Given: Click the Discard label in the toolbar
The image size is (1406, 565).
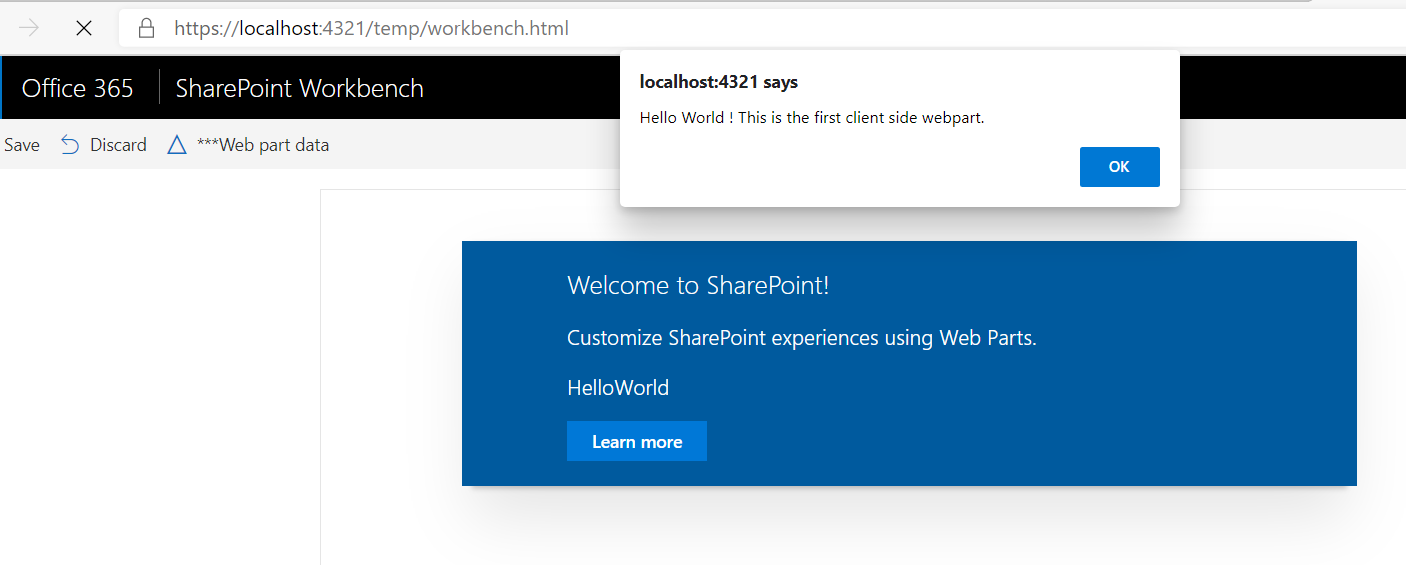Looking at the screenshot, I should pos(118,145).
